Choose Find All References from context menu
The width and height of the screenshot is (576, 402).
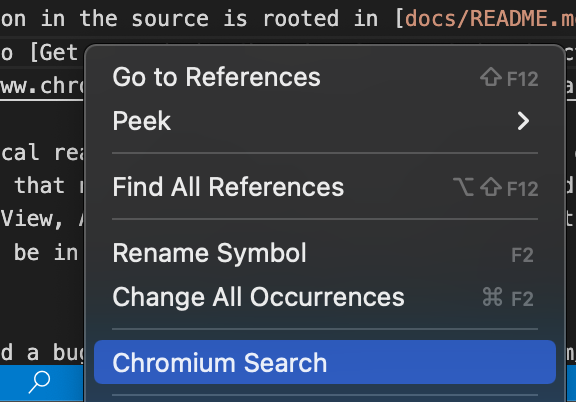tap(325, 187)
